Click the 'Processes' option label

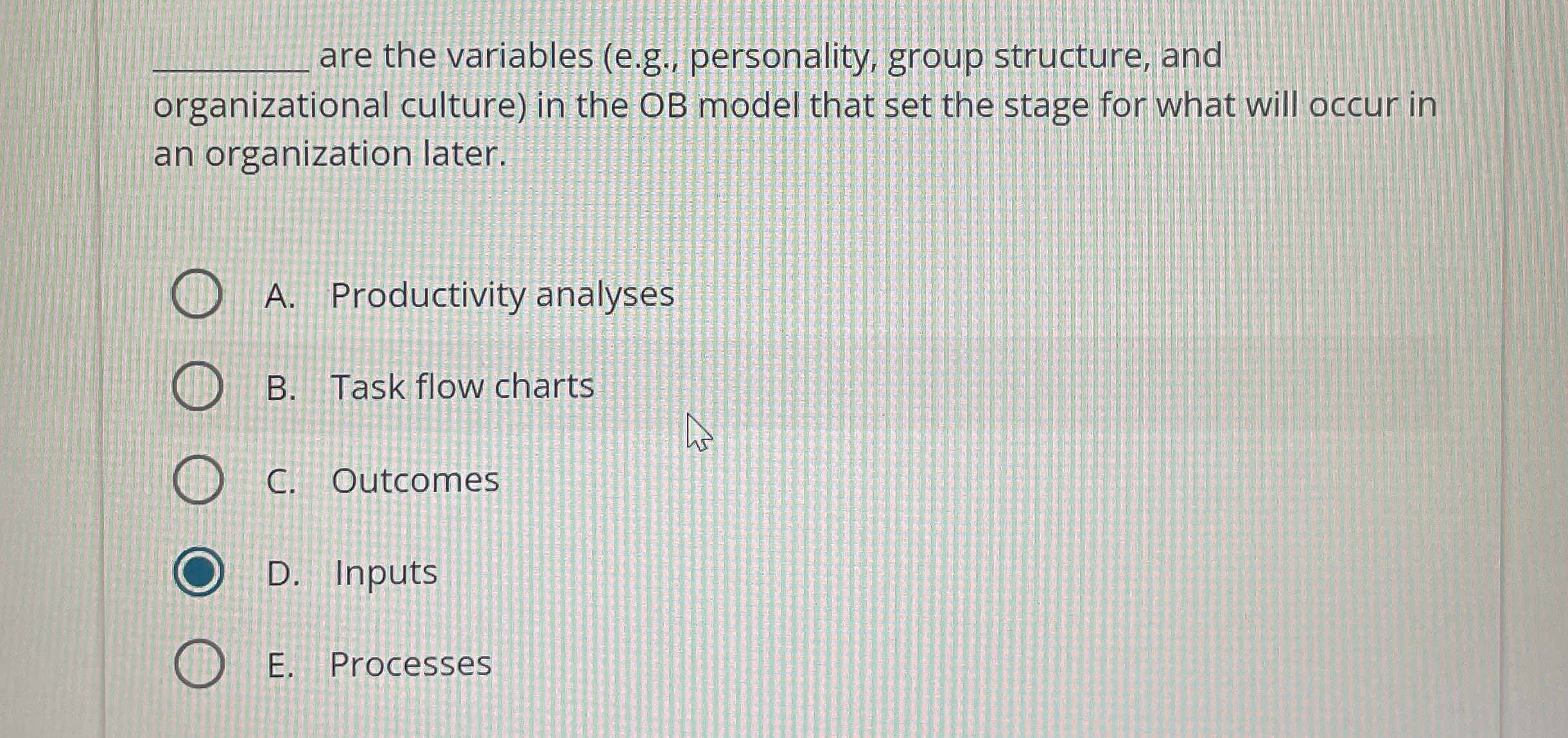click(x=409, y=665)
